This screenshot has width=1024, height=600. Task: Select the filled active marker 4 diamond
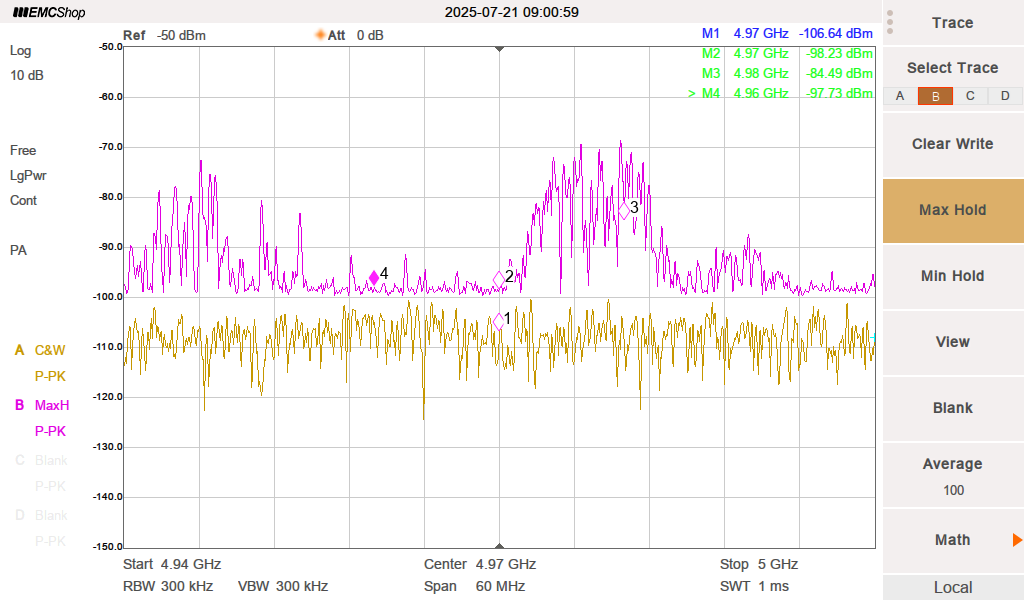374,277
